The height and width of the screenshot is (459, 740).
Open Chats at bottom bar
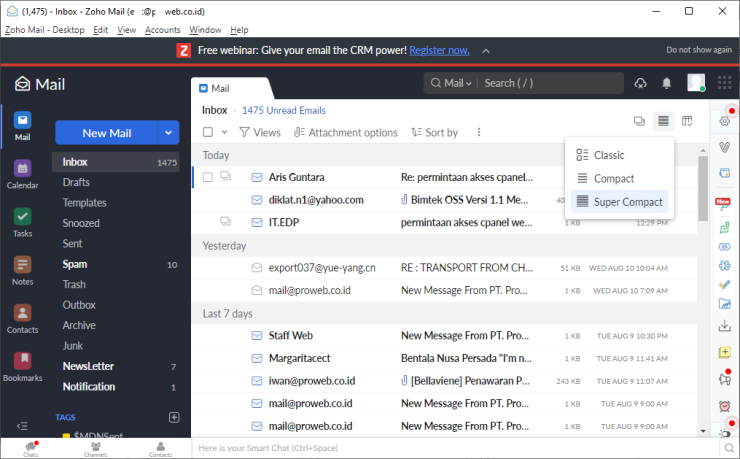pos(31,449)
